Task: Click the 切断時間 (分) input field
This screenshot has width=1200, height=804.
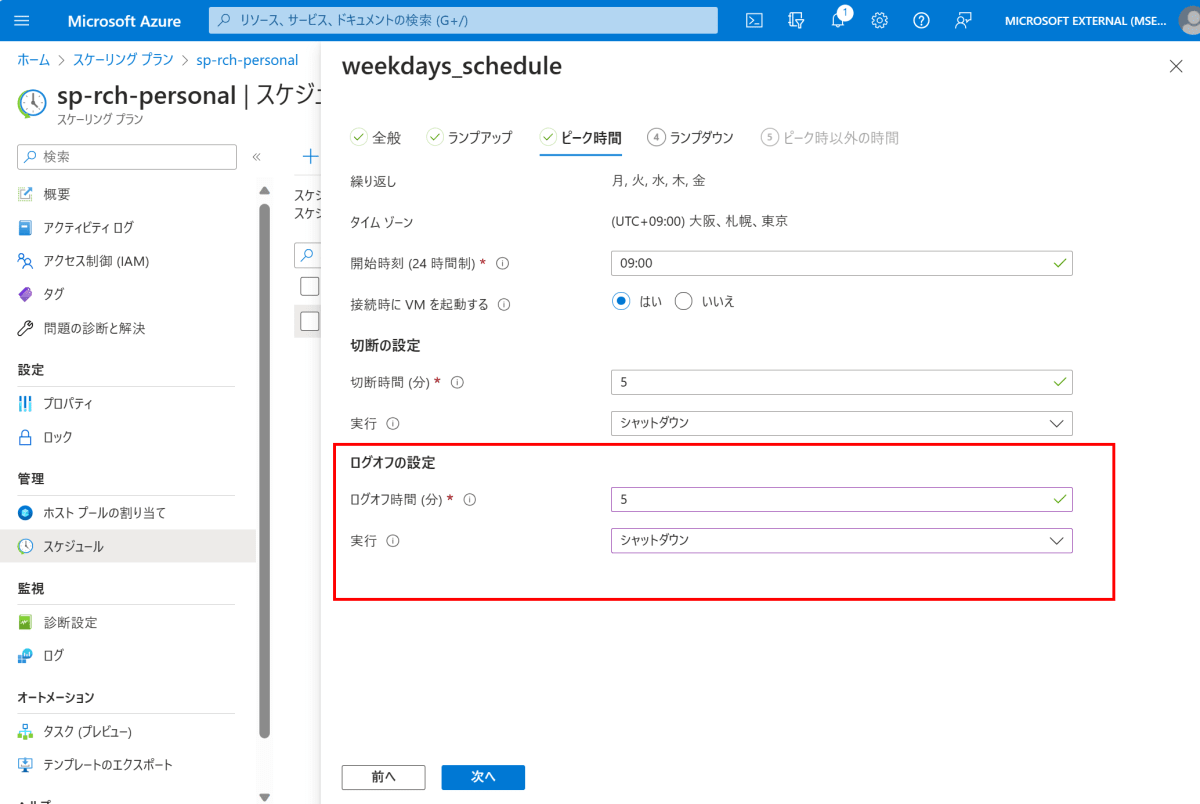Action: point(841,382)
